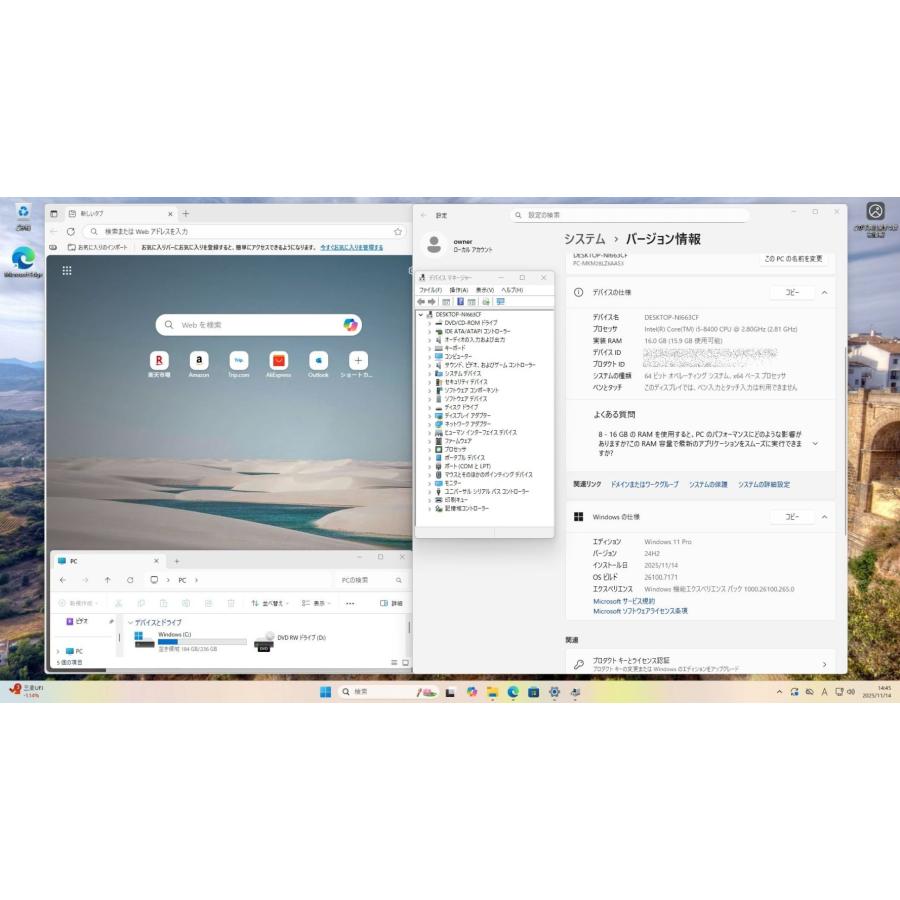Open the apps grid on Edge new tab
900x900 pixels.
coord(67,270)
